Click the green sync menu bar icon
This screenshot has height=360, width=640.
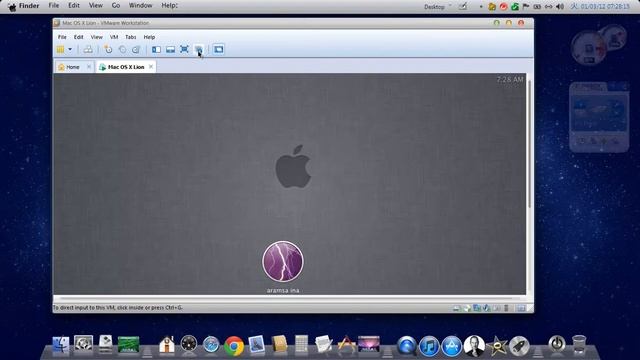point(515,7)
